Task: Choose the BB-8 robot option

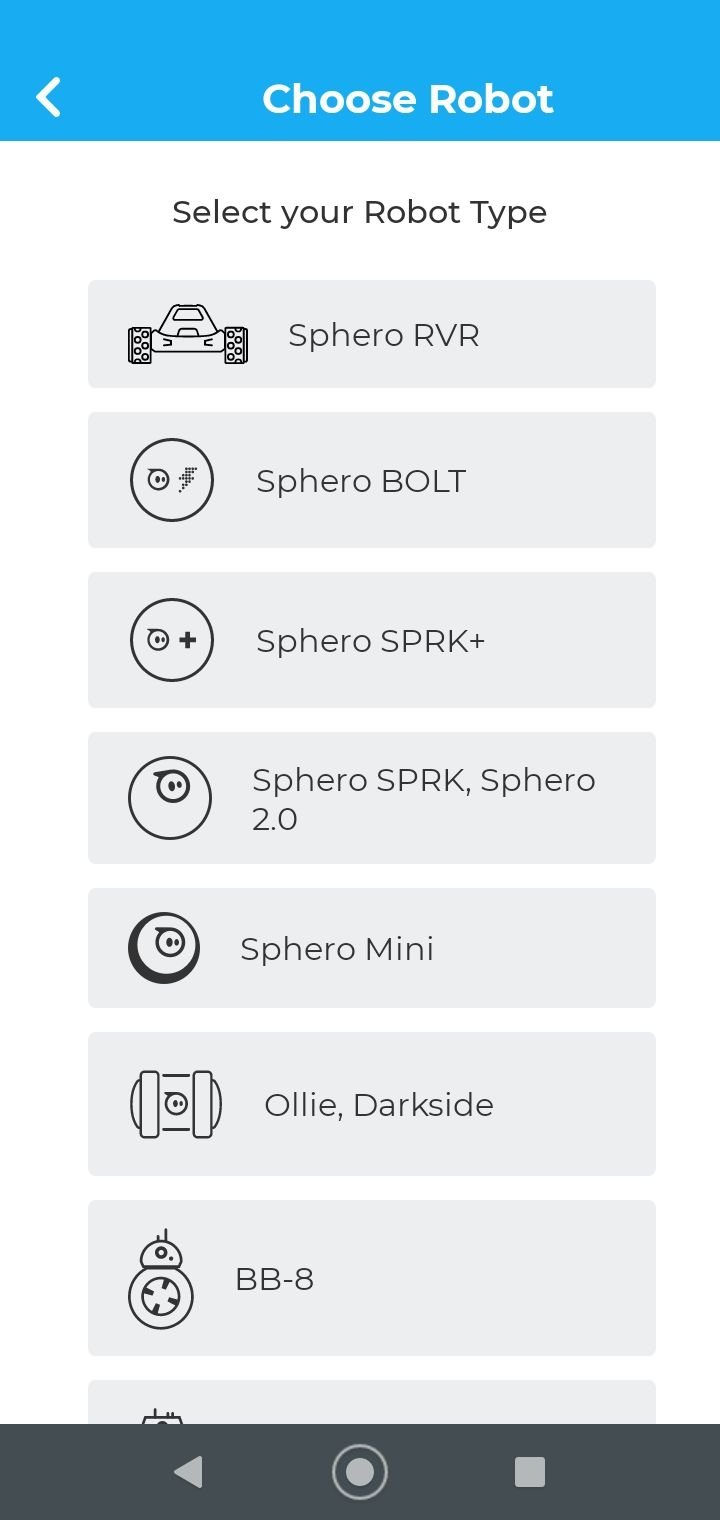Action: [x=372, y=1278]
